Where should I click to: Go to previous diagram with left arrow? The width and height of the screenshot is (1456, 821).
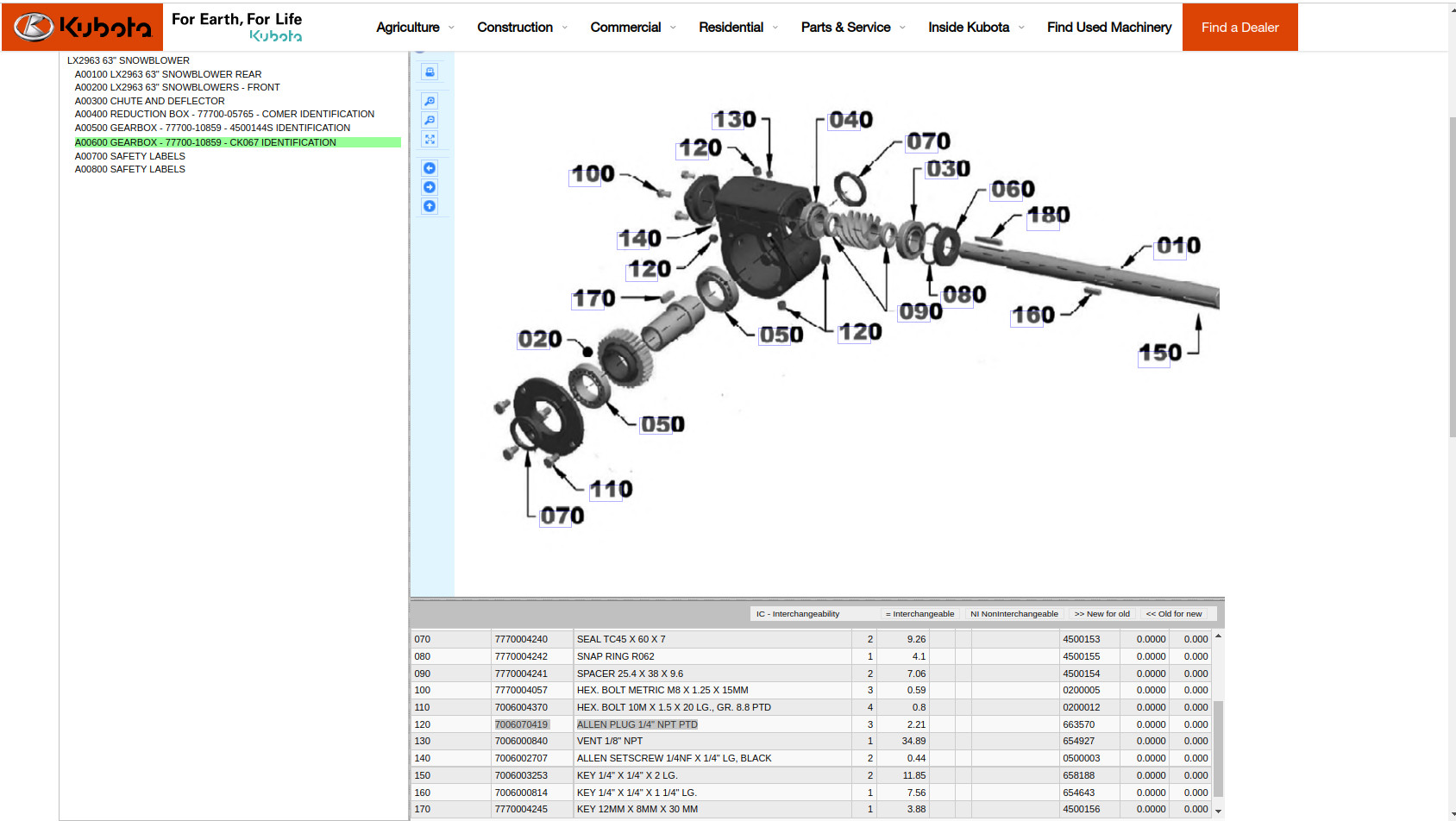[x=430, y=168]
